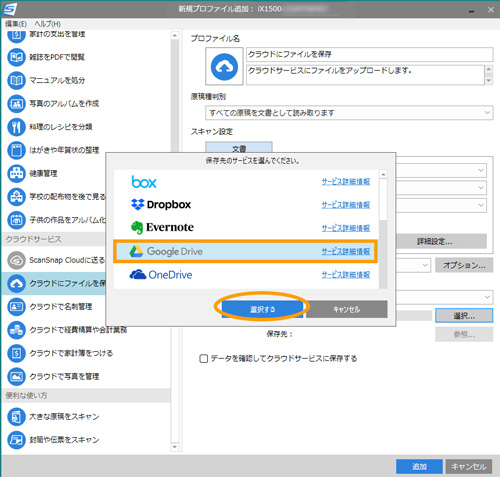Select the cloud expense accounting icon
Viewport: 500px width, 477px height.
click(x=16, y=330)
